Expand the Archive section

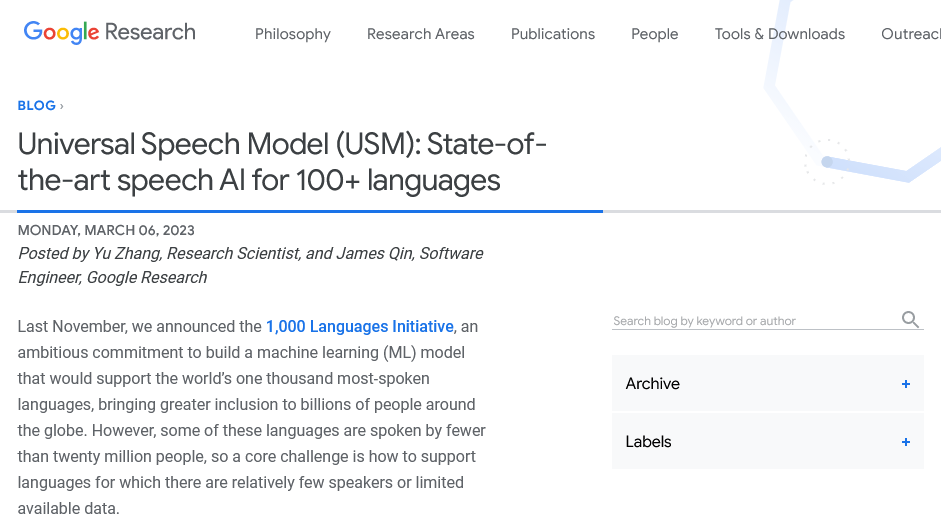653,384
